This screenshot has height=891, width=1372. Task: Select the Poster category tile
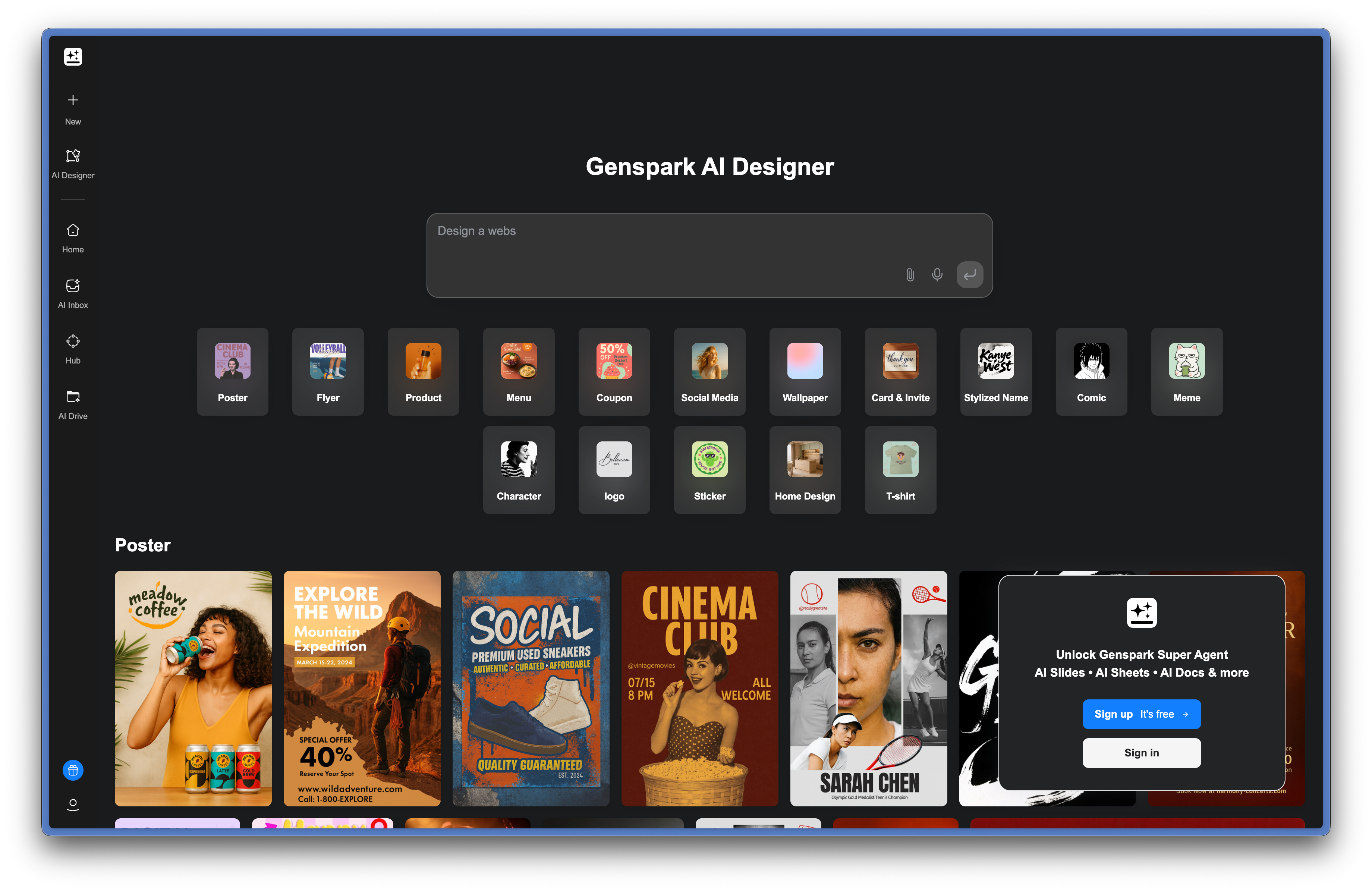232,371
